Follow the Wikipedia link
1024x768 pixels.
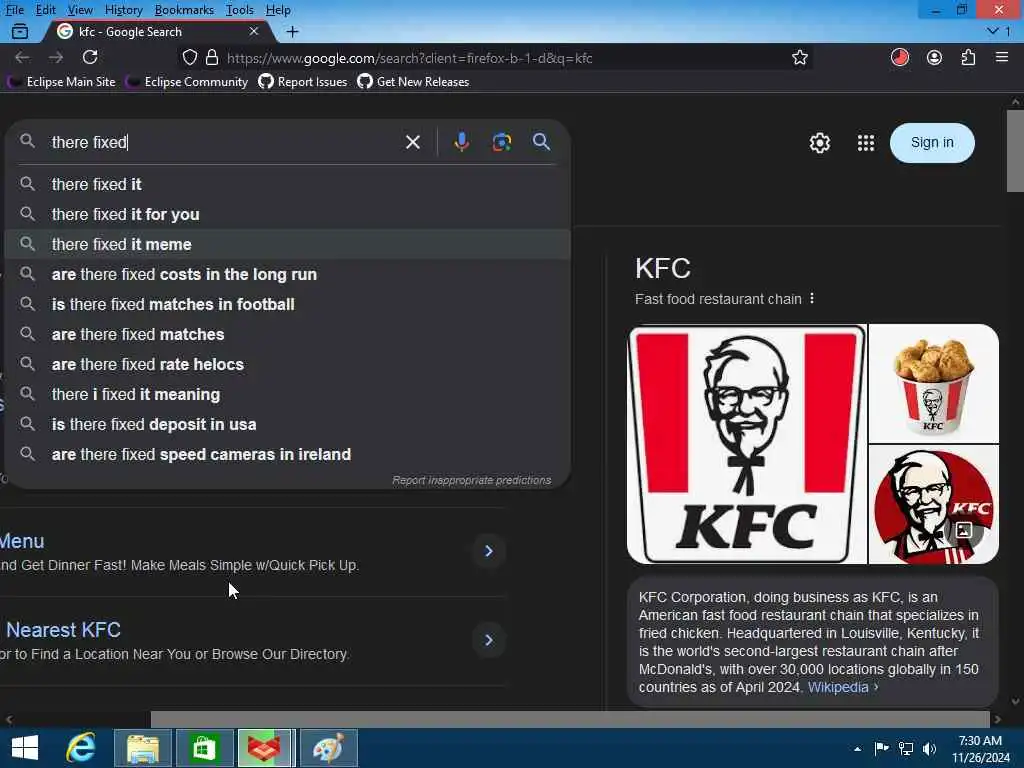pos(838,687)
